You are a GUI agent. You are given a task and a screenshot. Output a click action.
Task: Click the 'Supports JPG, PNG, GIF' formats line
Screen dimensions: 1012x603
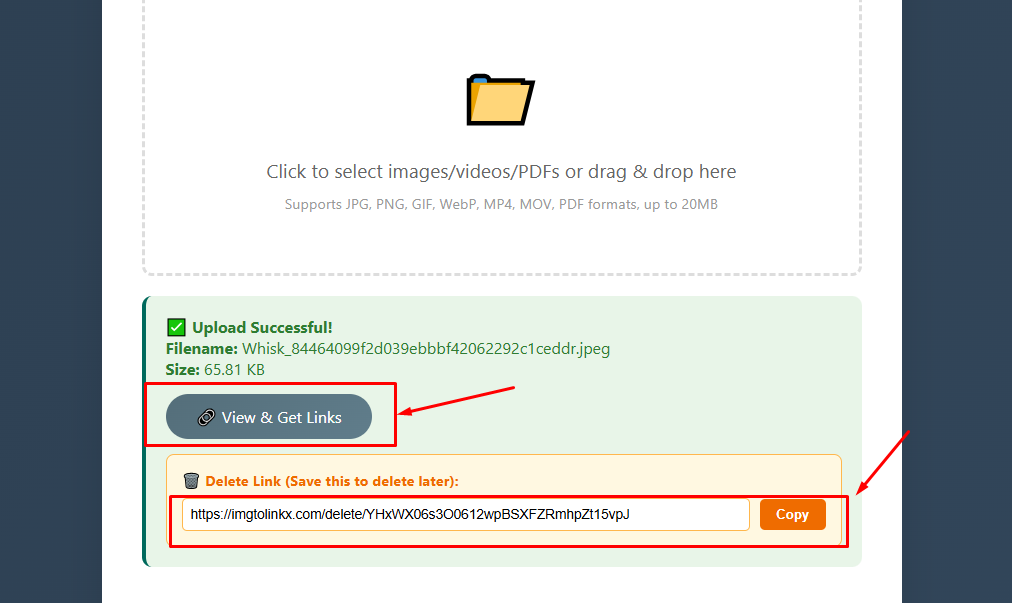click(x=501, y=205)
